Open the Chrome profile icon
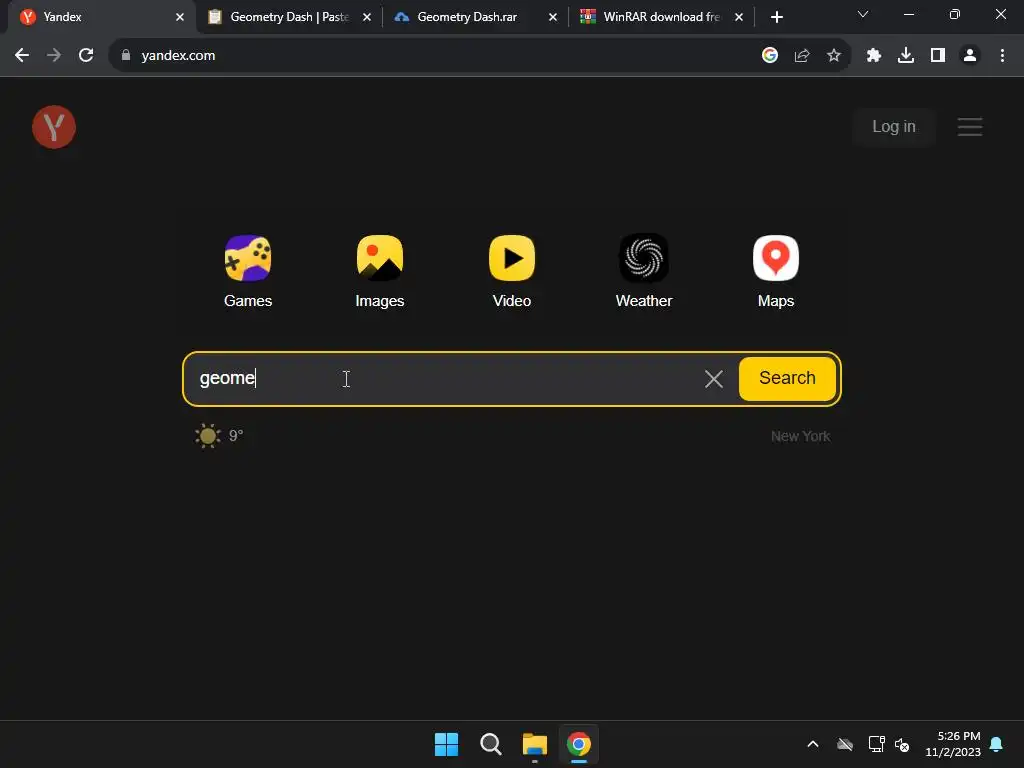 970,56
